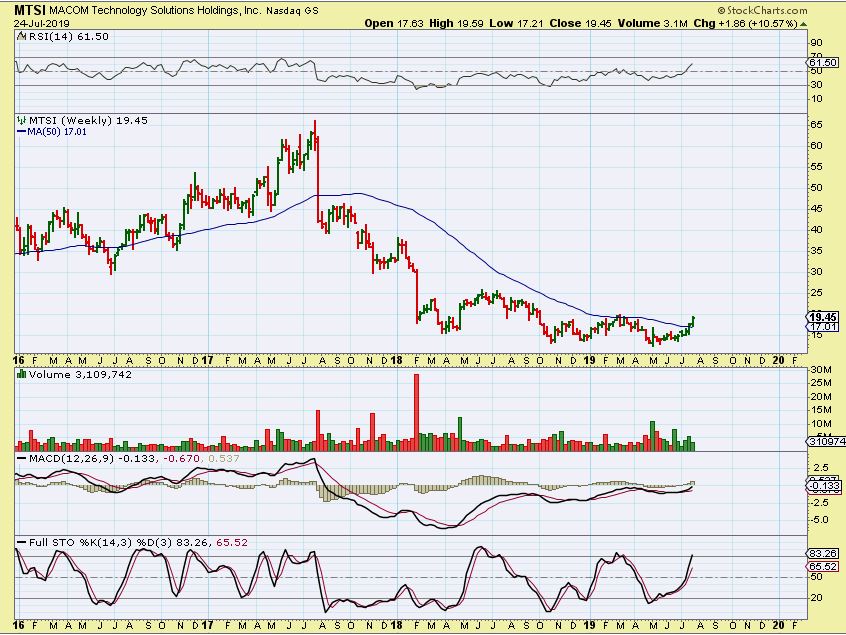Click the MTSI (Weekly) 19.45 legend text
846x635 pixels.
click(x=88, y=120)
